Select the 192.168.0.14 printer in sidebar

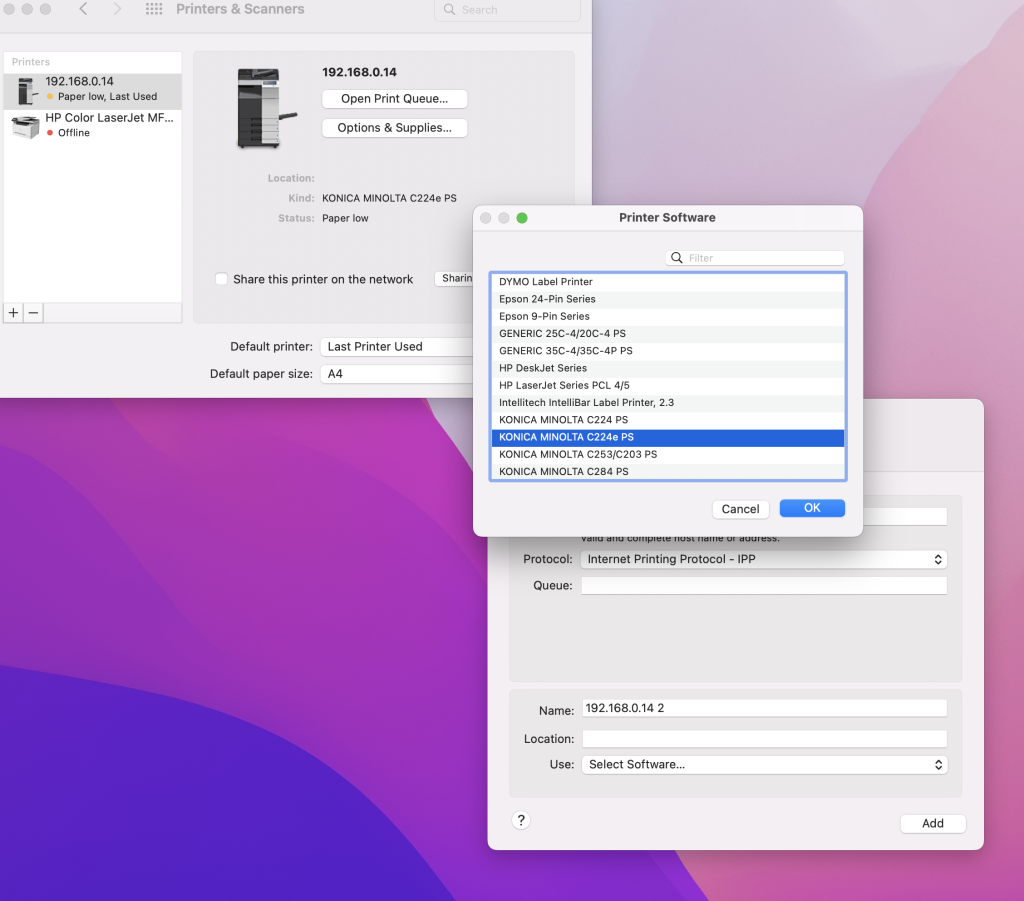tap(93, 90)
